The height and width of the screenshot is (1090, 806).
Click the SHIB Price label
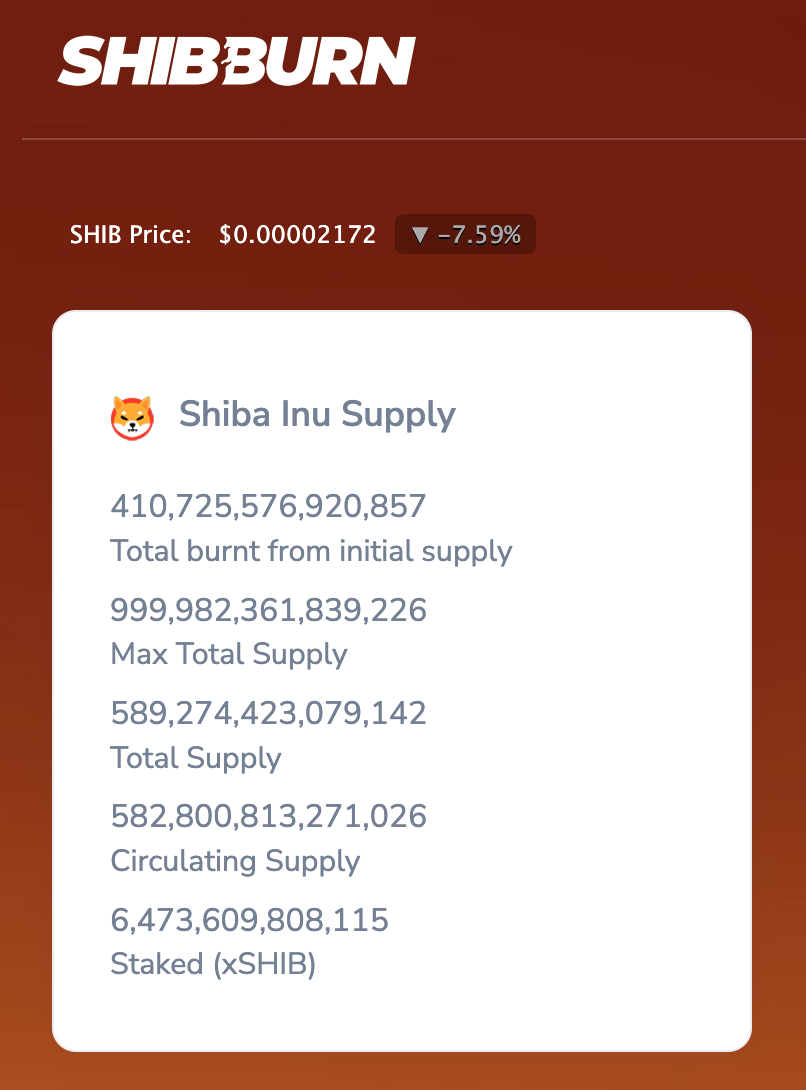coord(130,235)
